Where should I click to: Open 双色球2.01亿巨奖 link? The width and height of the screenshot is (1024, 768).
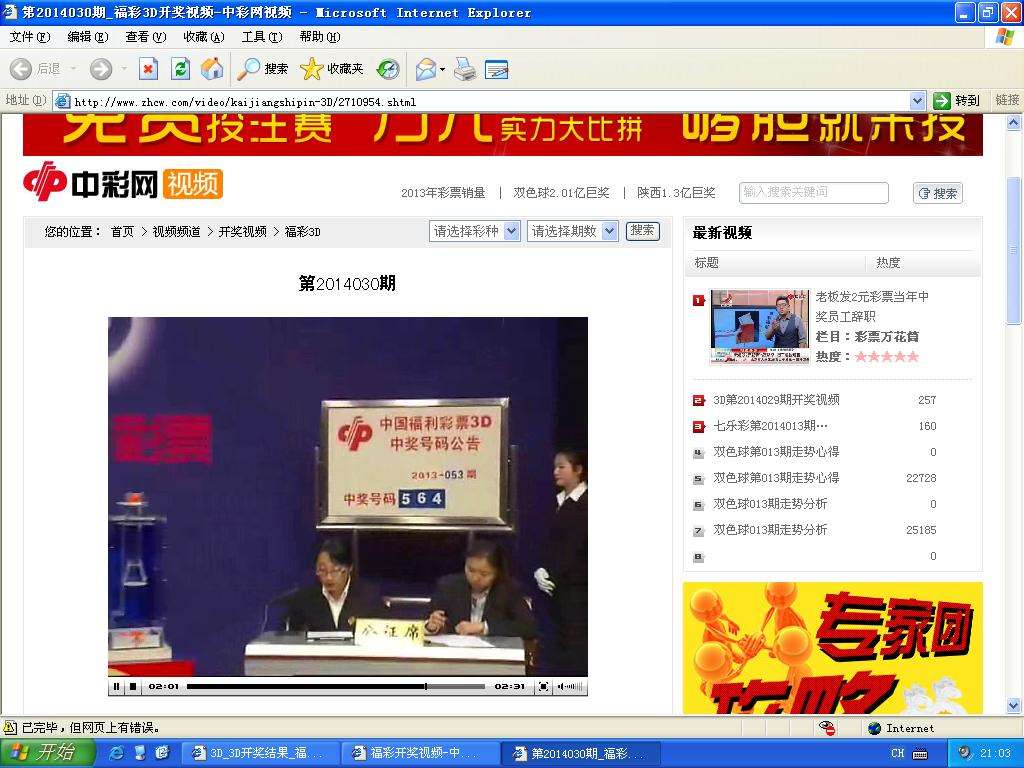561,193
